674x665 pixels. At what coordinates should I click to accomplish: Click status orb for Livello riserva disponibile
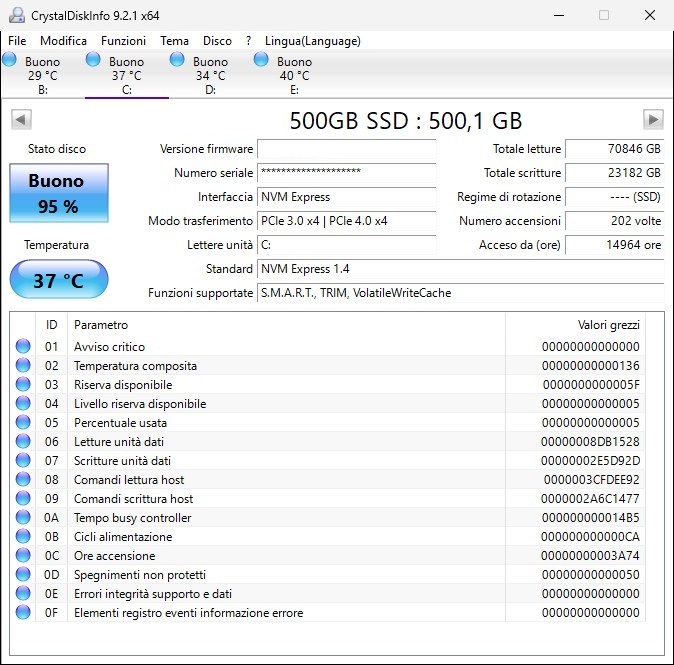pos(23,403)
